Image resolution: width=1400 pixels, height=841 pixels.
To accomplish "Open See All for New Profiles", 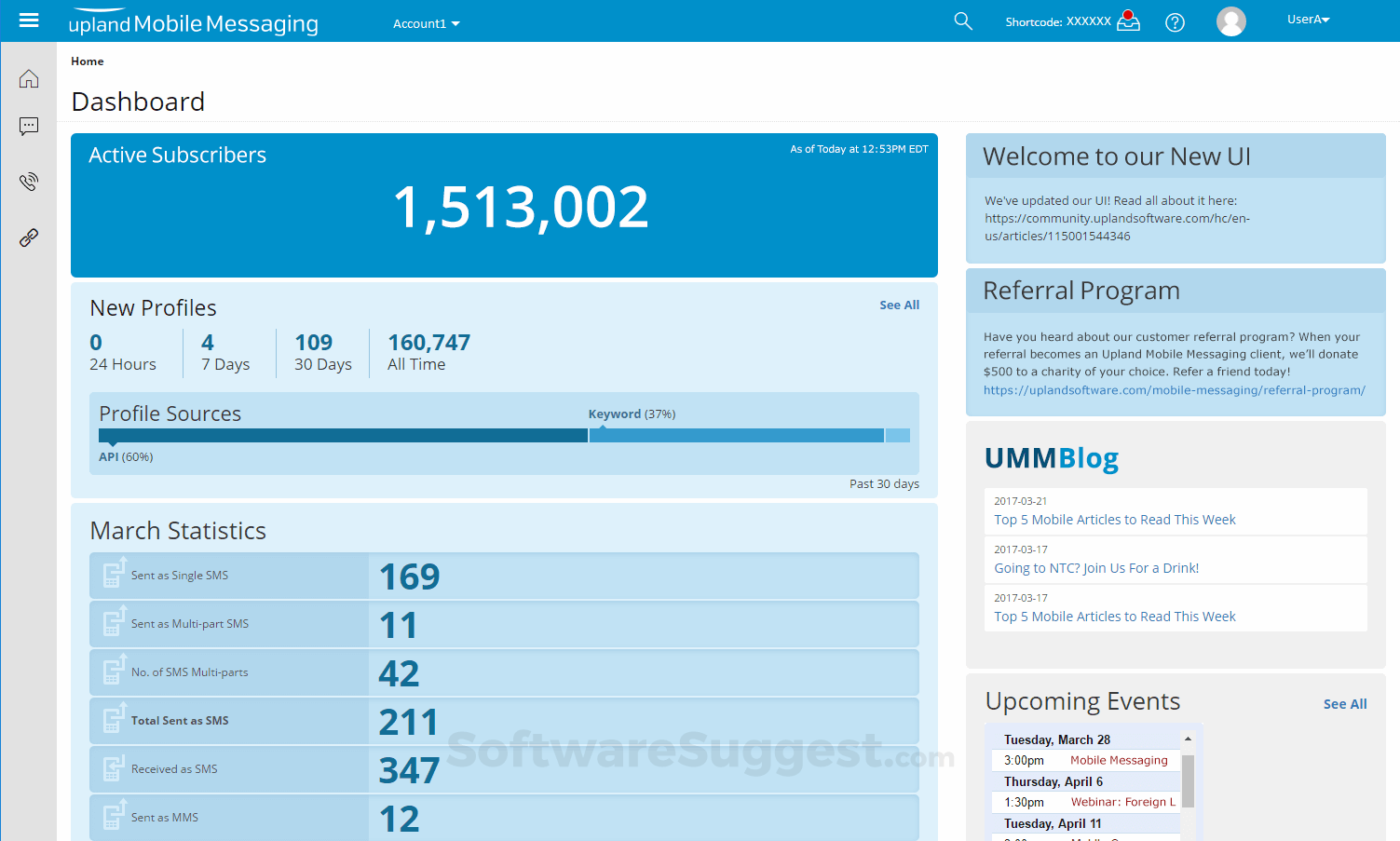I will pos(899,305).
